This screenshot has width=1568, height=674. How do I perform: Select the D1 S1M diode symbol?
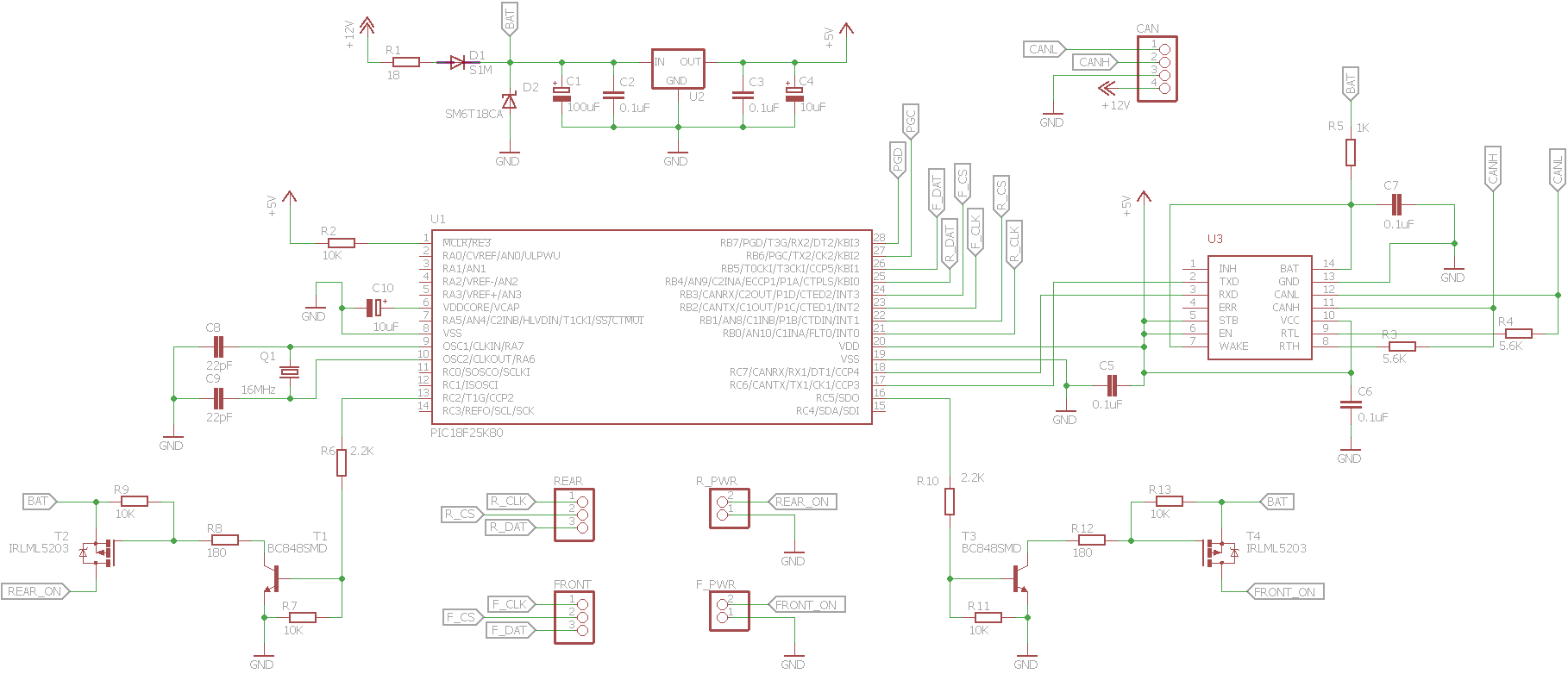point(457,62)
